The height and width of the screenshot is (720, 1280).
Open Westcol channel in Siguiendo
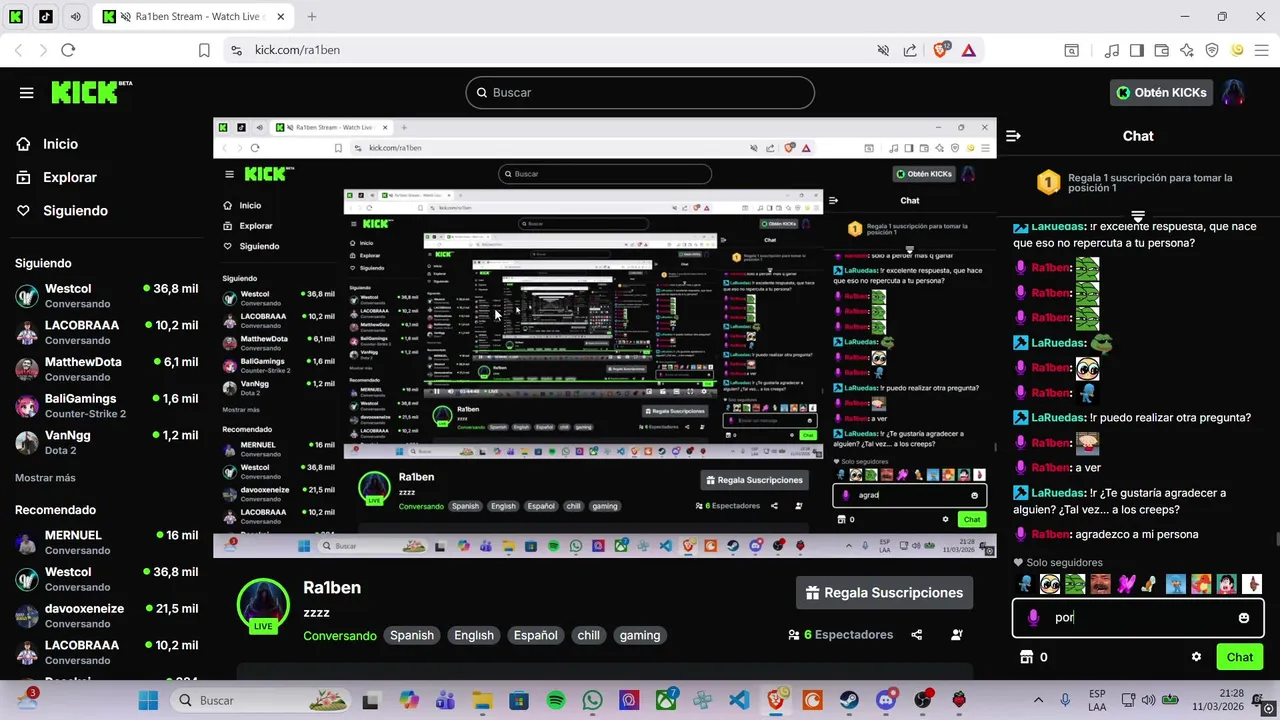pos(107,296)
